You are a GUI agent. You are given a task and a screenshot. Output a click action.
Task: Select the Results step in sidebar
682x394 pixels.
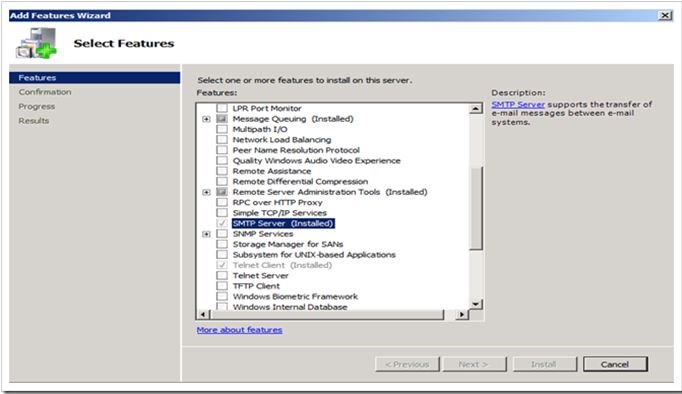[x=33, y=121]
